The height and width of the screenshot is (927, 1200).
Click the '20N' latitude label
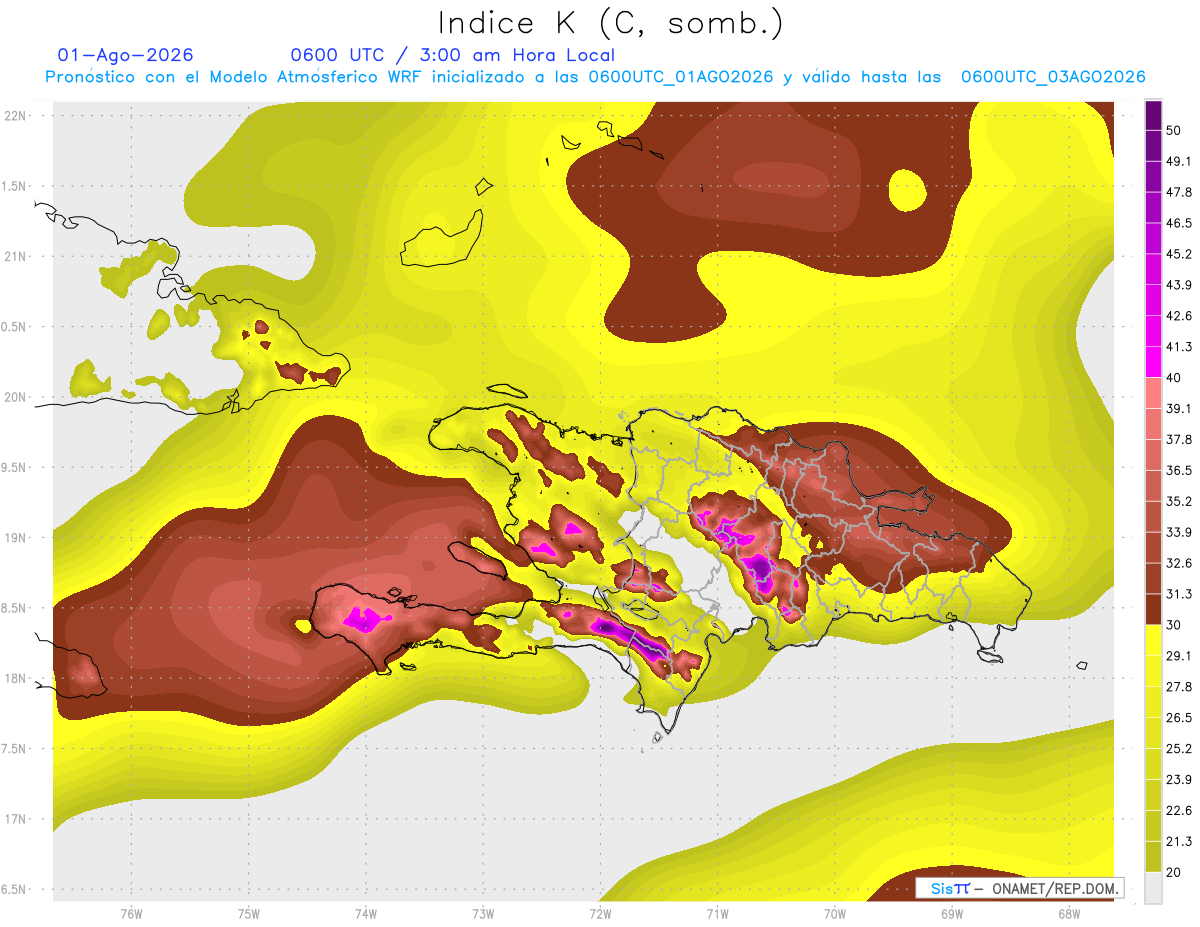(x=16, y=397)
